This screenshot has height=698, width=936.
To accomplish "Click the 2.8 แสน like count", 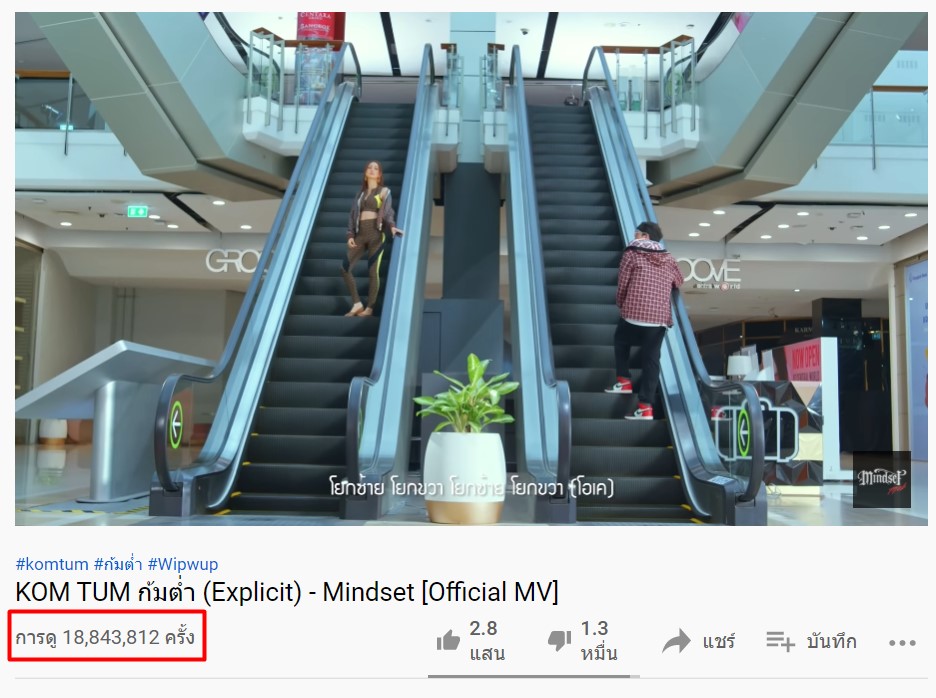I will (x=487, y=641).
